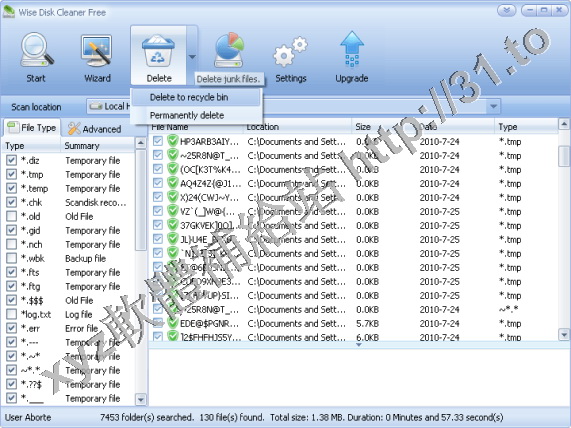Image resolution: width=571 pixels, height=428 pixels.
Task: Click 'User Aborte' status bar text
Action: pos(28,417)
